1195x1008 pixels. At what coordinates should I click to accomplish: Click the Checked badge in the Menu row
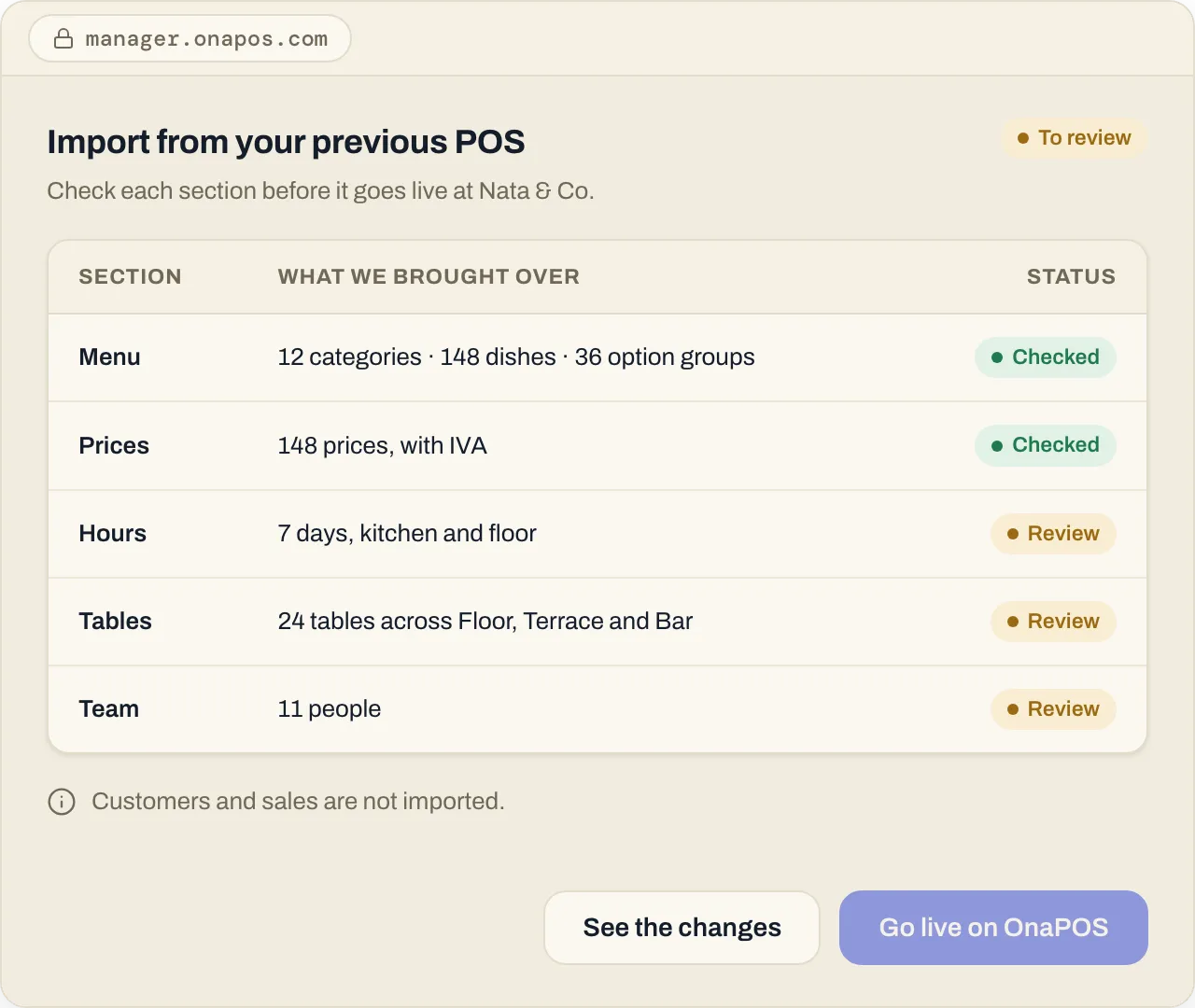coord(1046,357)
